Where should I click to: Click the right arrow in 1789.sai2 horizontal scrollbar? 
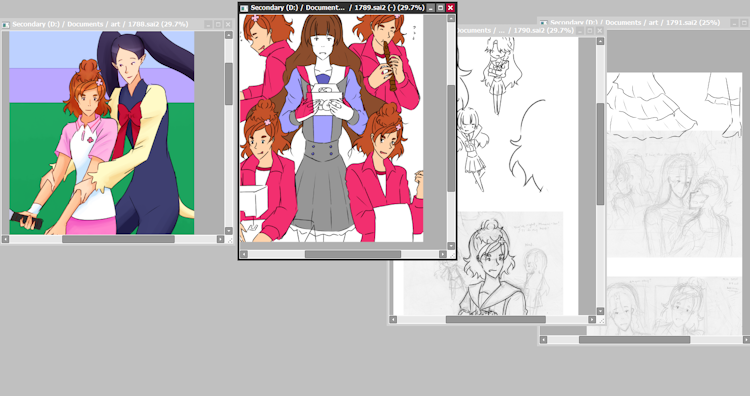click(443, 254)
